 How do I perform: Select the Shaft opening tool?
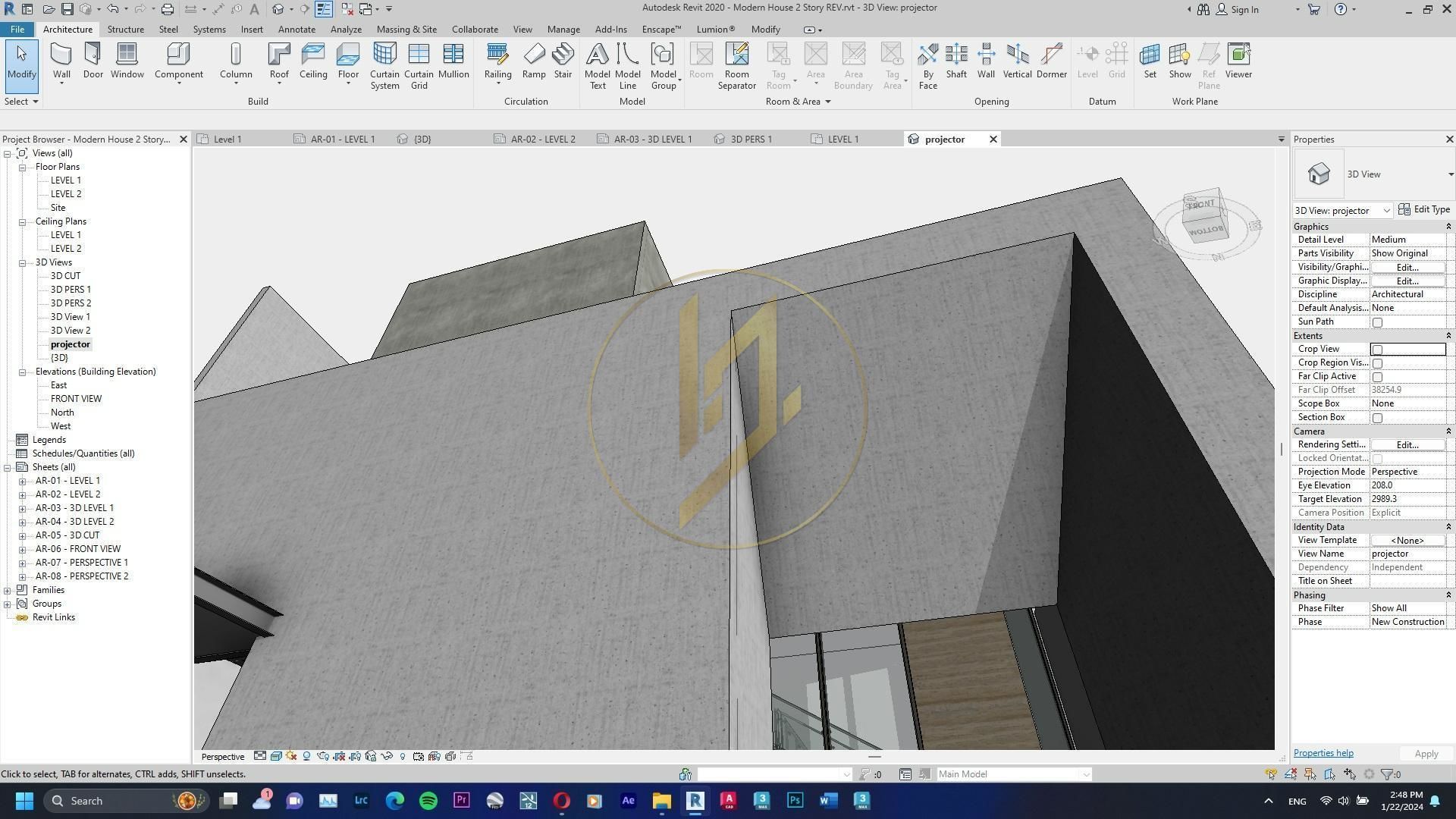coord(956,61)
